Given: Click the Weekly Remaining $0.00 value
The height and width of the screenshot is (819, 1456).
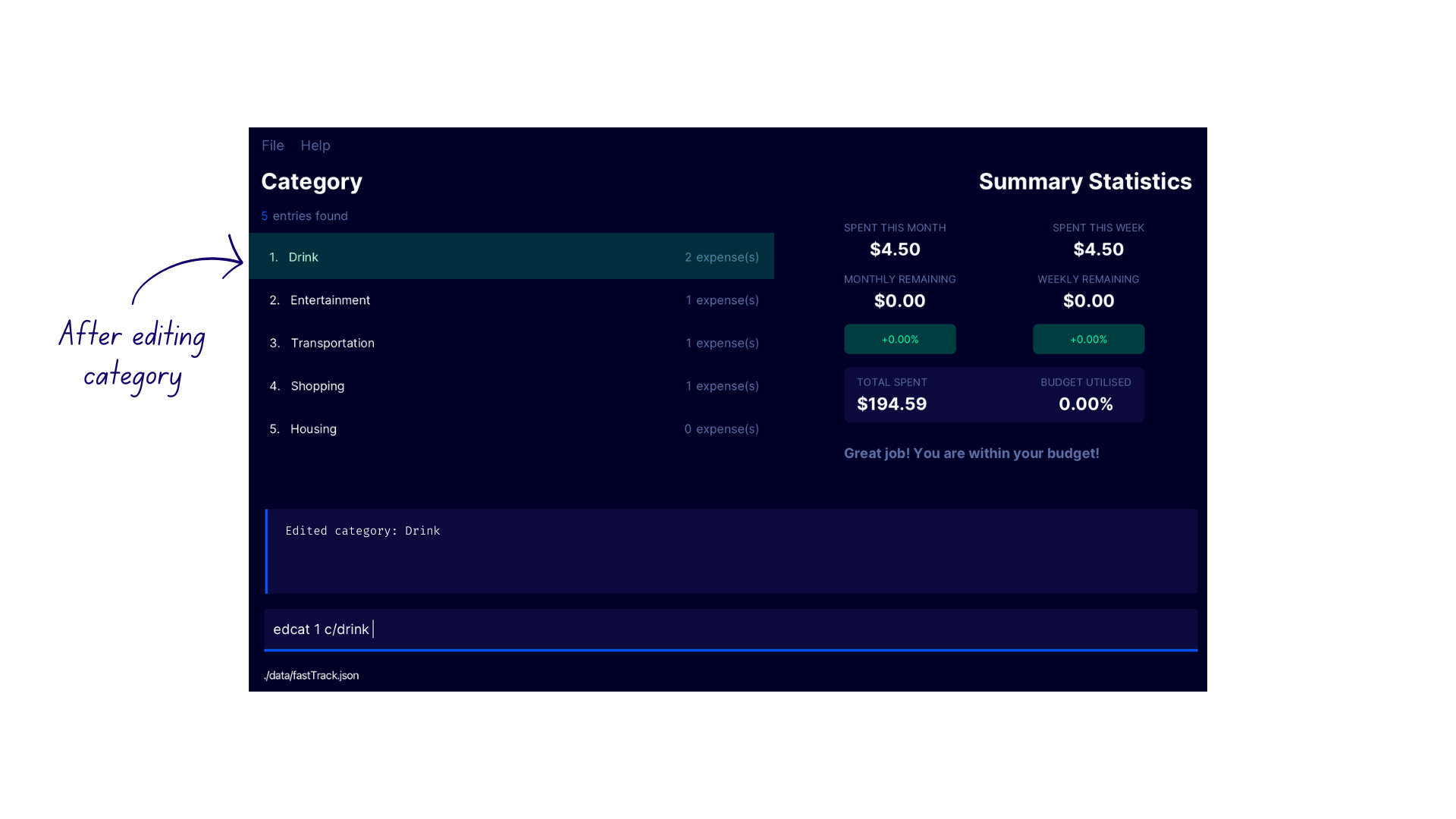Looking at the screenshot, I should pyautogui.click(x=1089, y=301).
